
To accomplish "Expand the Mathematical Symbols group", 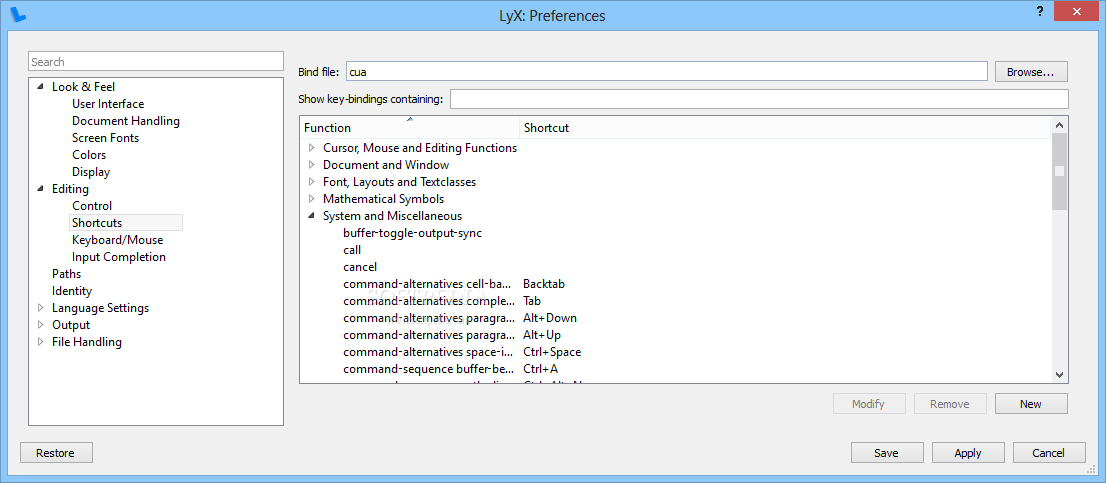I will 311,199.
